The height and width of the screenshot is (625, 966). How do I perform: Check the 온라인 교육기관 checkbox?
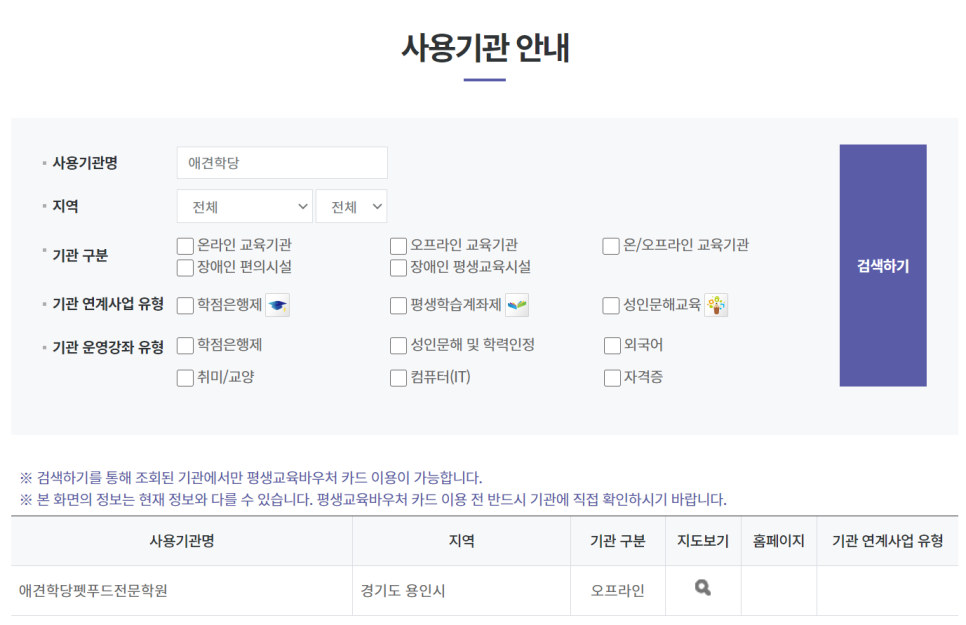pyautogui.click(x=185, y=246)
